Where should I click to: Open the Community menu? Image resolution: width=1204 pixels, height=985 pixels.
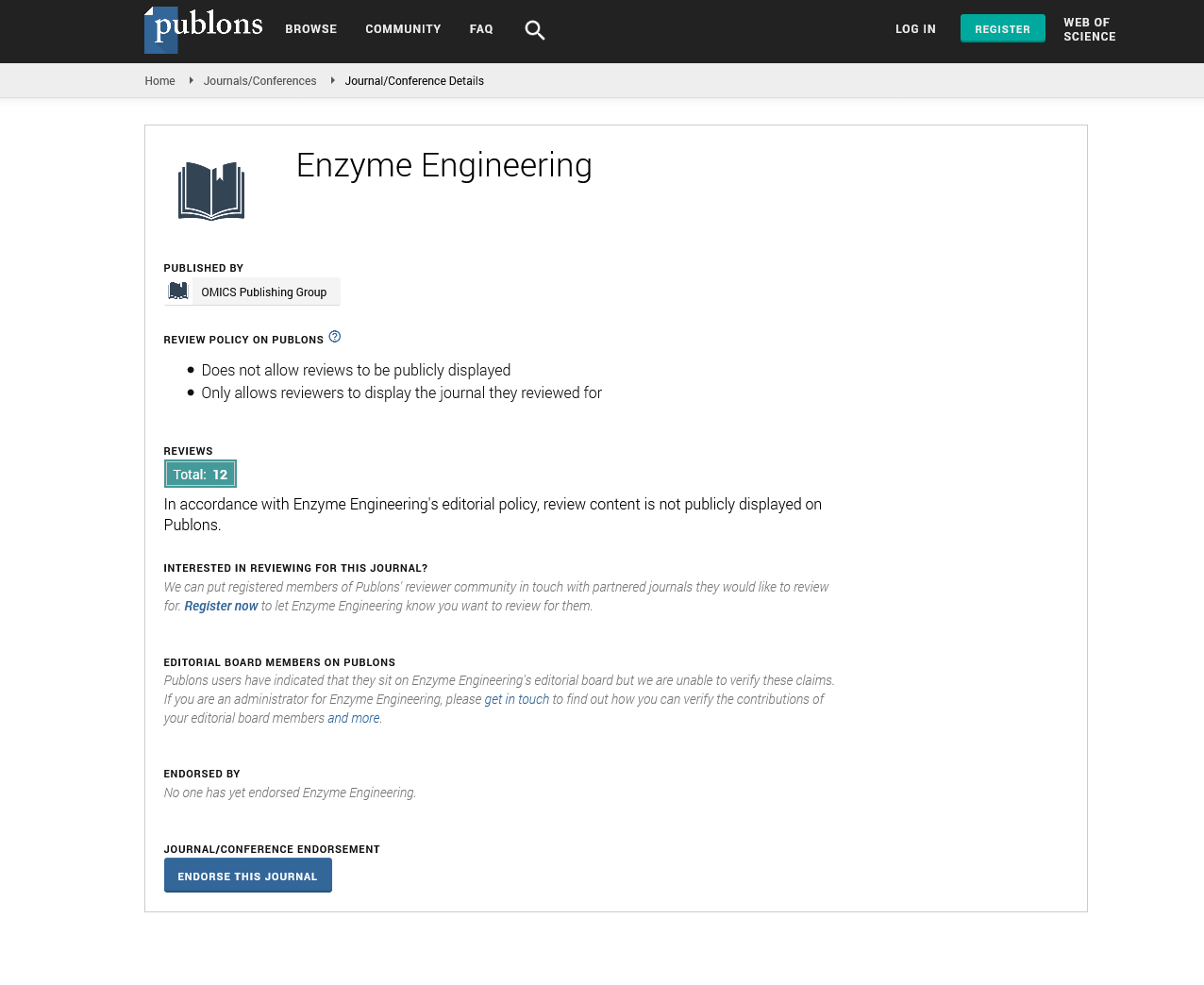tap(403, 29)
